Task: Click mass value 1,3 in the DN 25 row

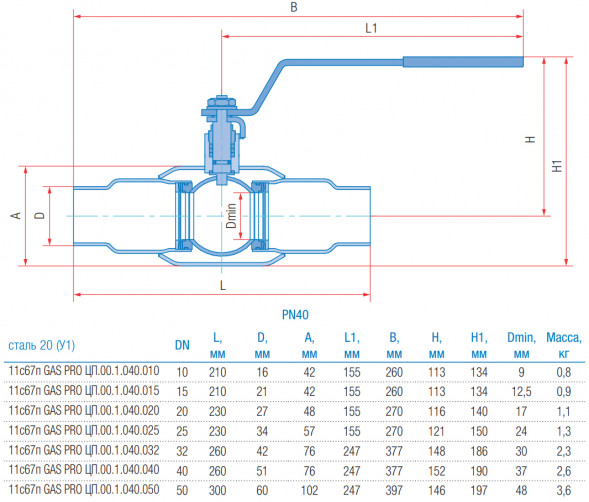Action: point(564,432)
